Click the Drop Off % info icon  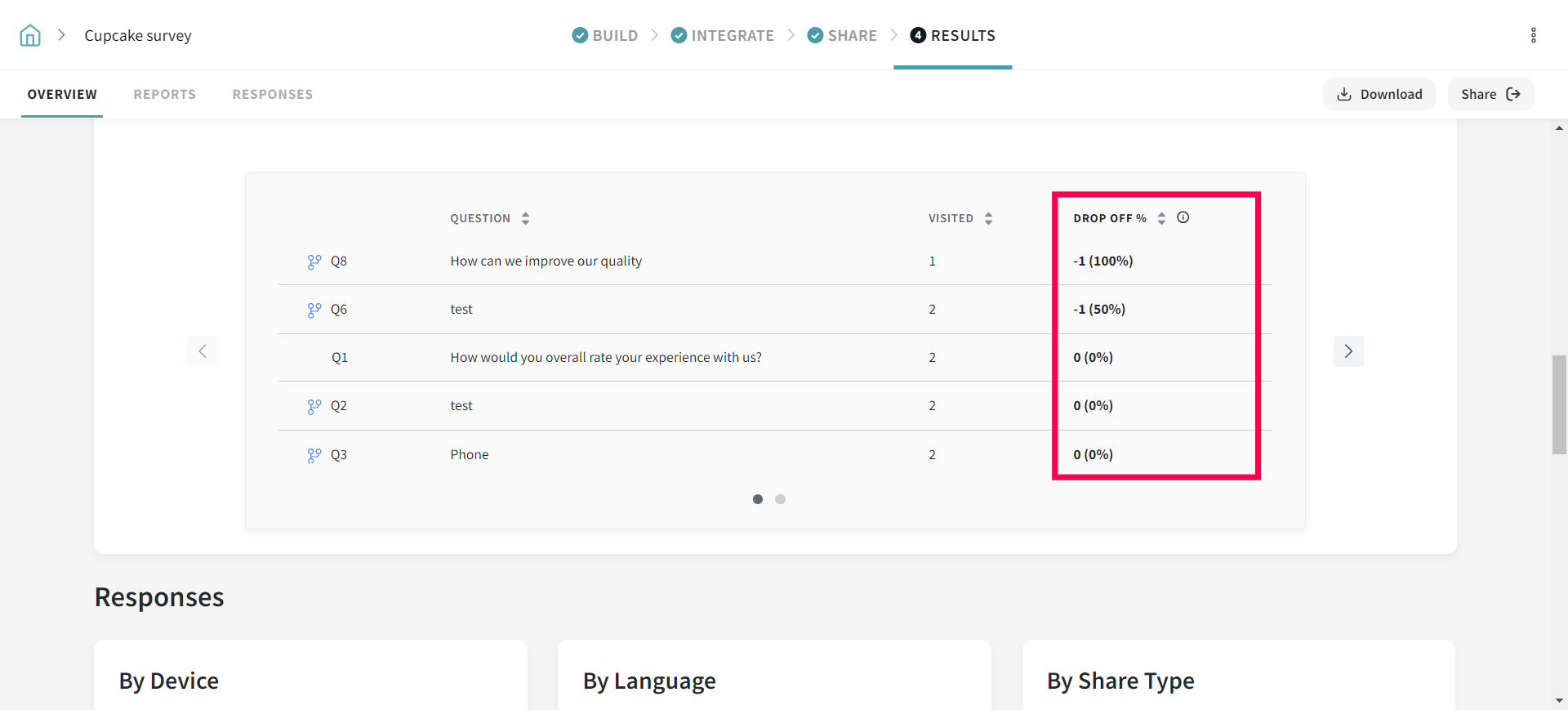(x=1183, y=217)
